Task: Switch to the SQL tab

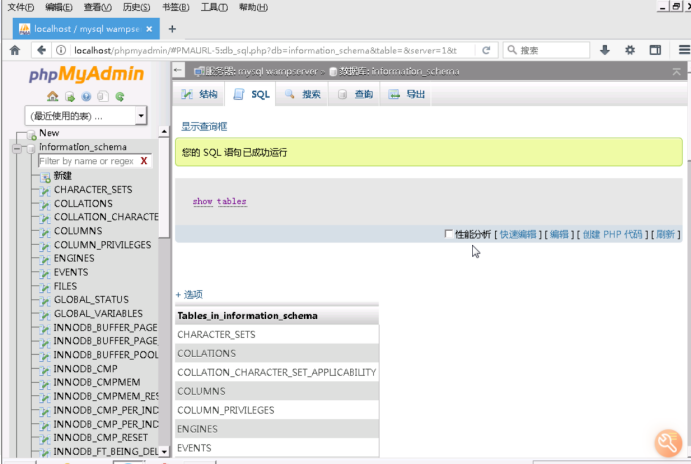Action: [252, 94]
